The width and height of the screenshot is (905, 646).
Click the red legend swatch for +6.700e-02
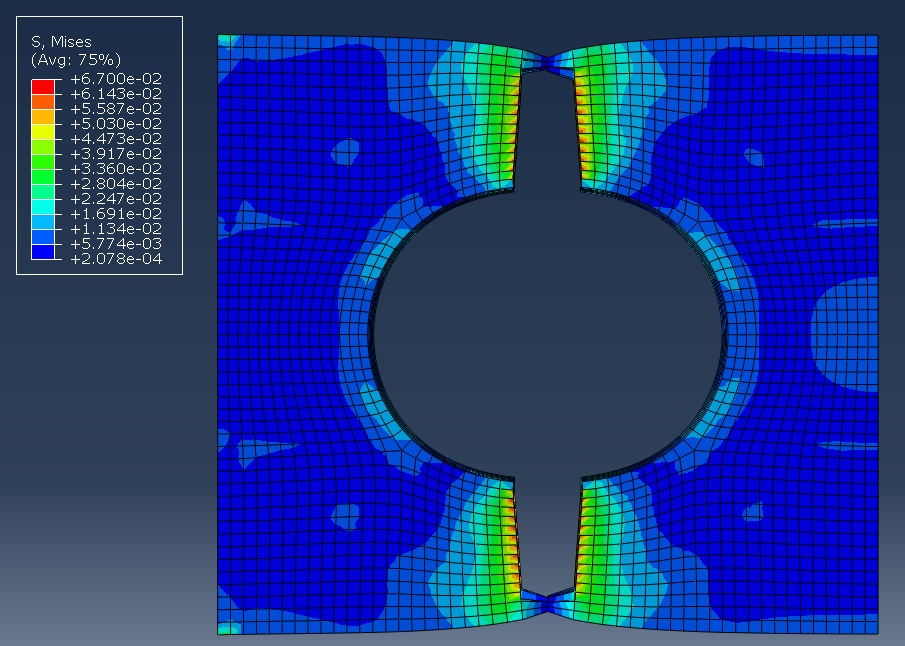click(43, 87)
